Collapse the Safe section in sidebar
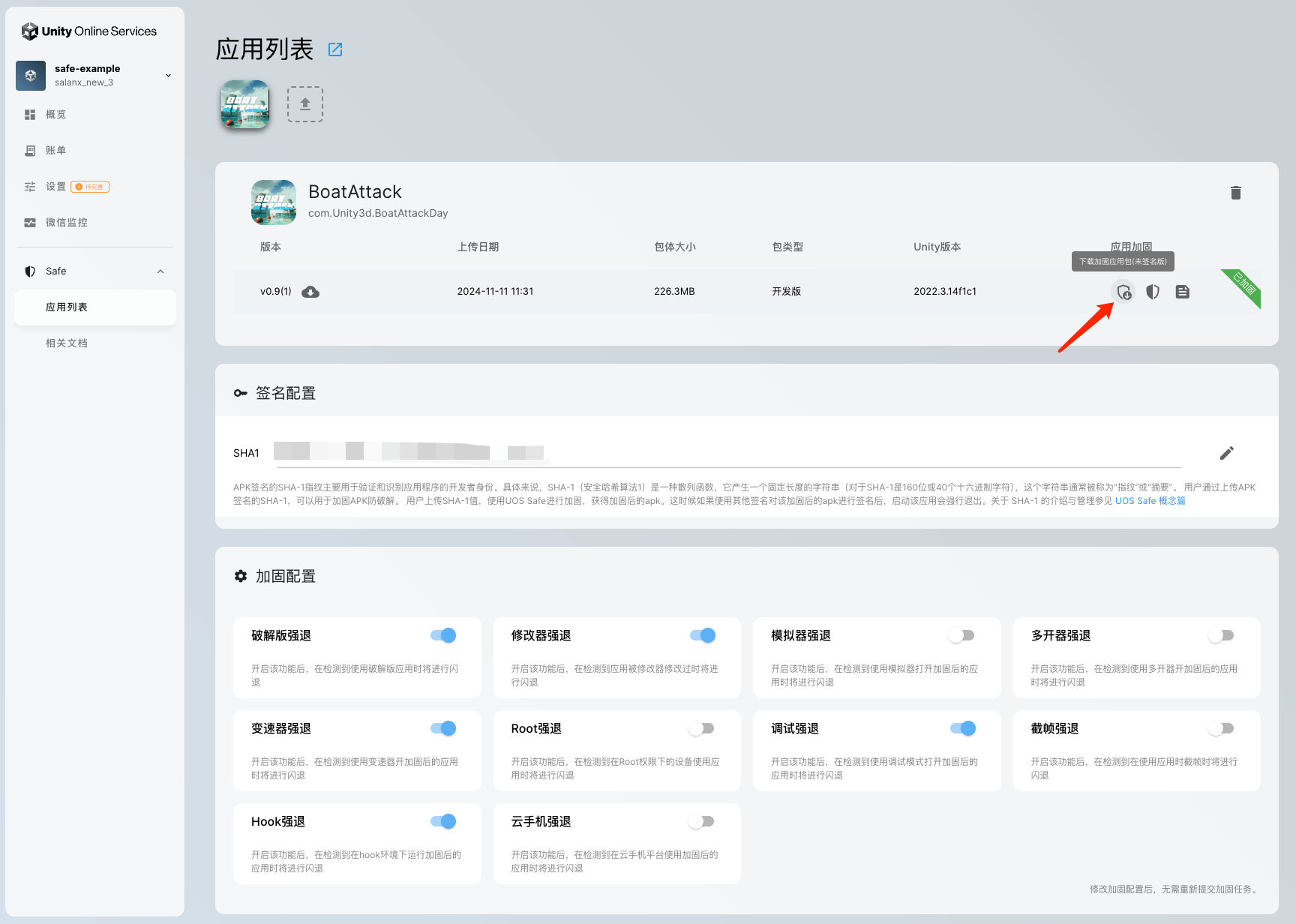1296x924 pixels. (x=160, y=271)
